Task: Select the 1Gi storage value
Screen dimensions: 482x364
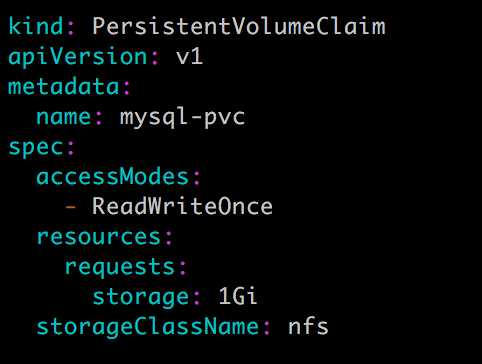Action: click(238, 296)
